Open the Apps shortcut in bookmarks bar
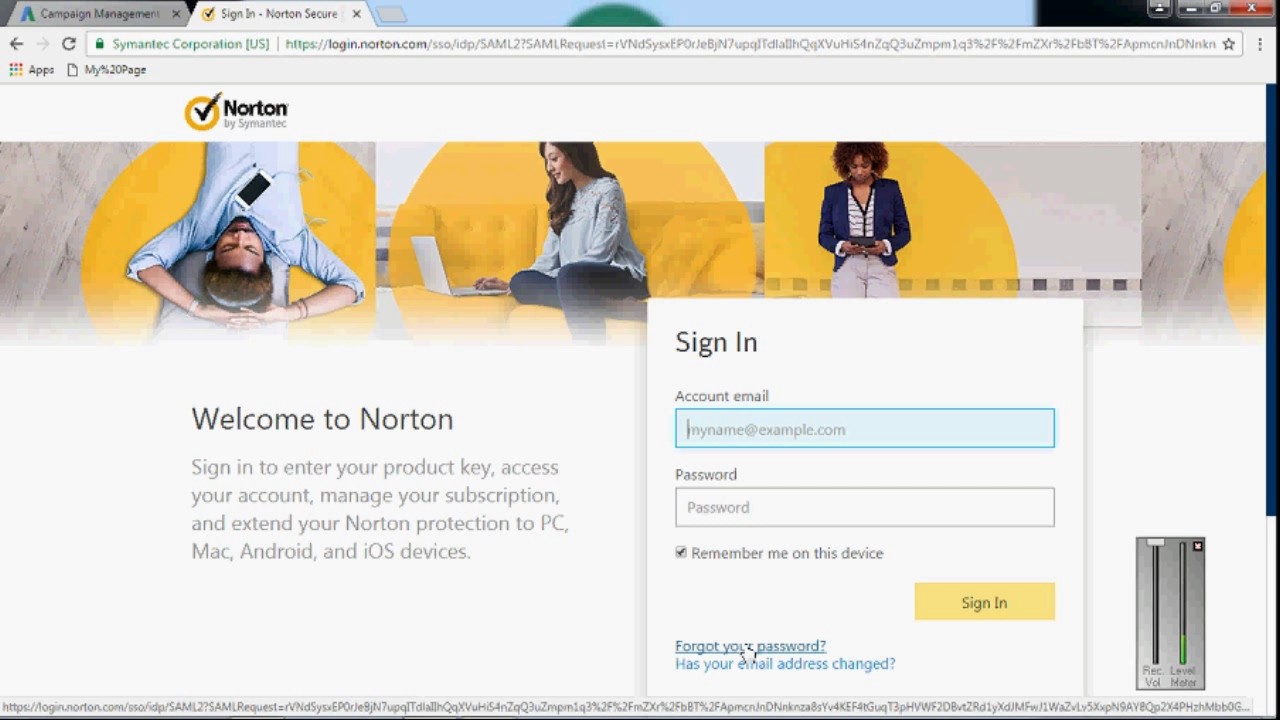The width and height of the screenshot is (1280, 720). 31,70
